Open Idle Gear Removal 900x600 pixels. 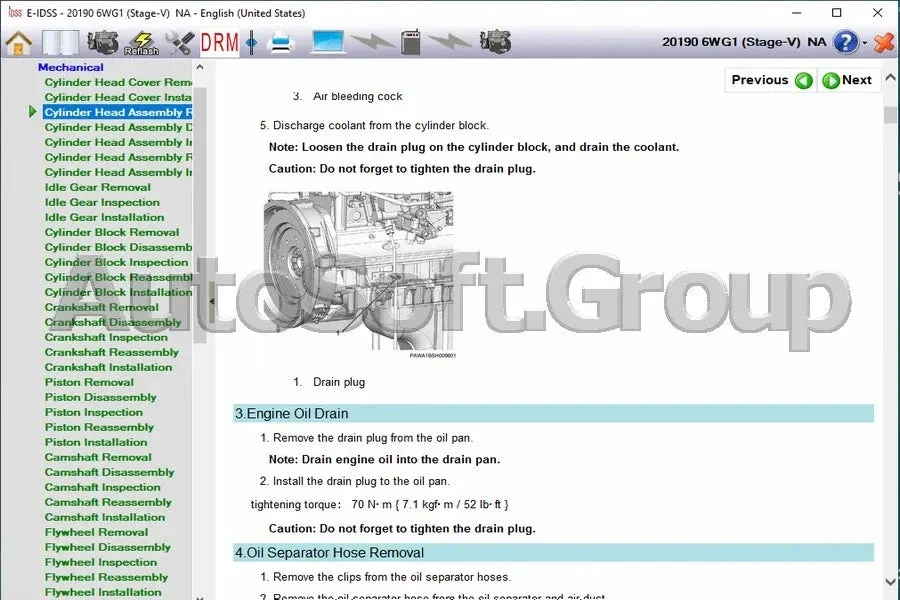pos(98,187)
